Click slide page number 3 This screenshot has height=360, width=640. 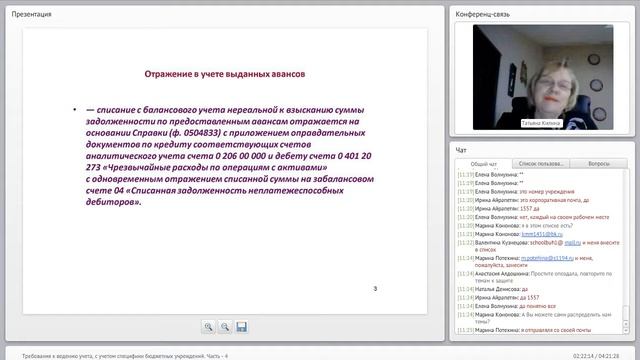point(375,289)
